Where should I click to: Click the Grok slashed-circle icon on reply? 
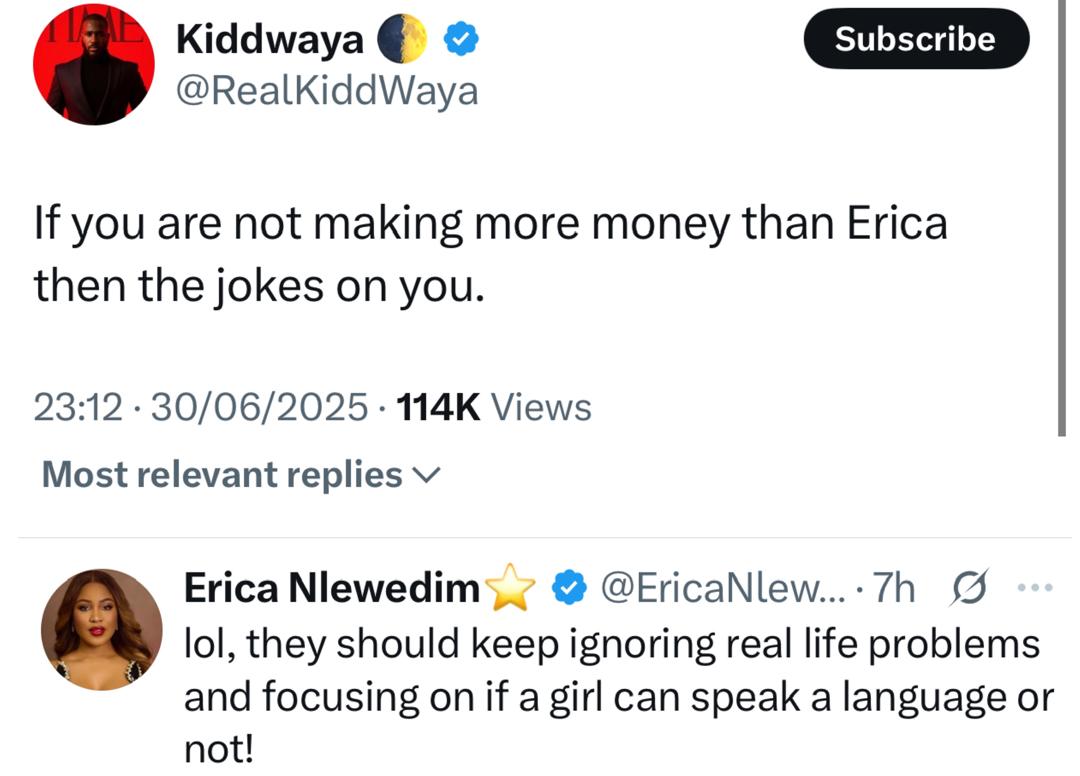tap(965, 590)
